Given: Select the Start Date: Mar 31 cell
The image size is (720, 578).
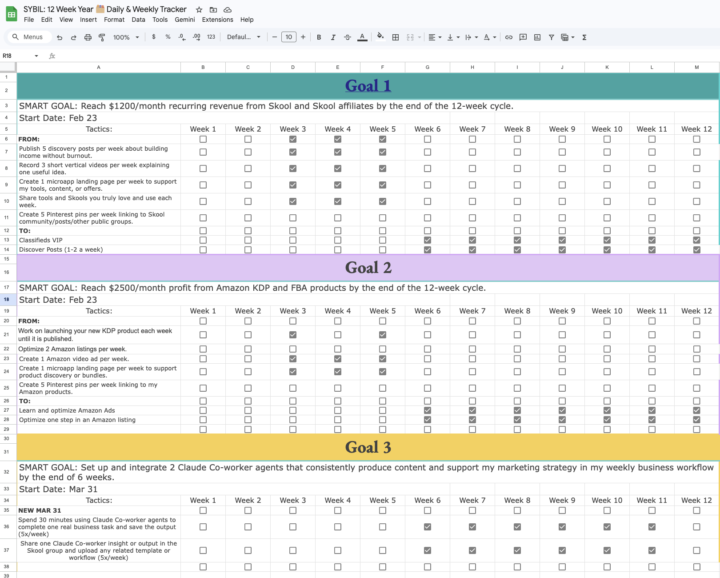Looking at the screenshot, I should 98,489.
